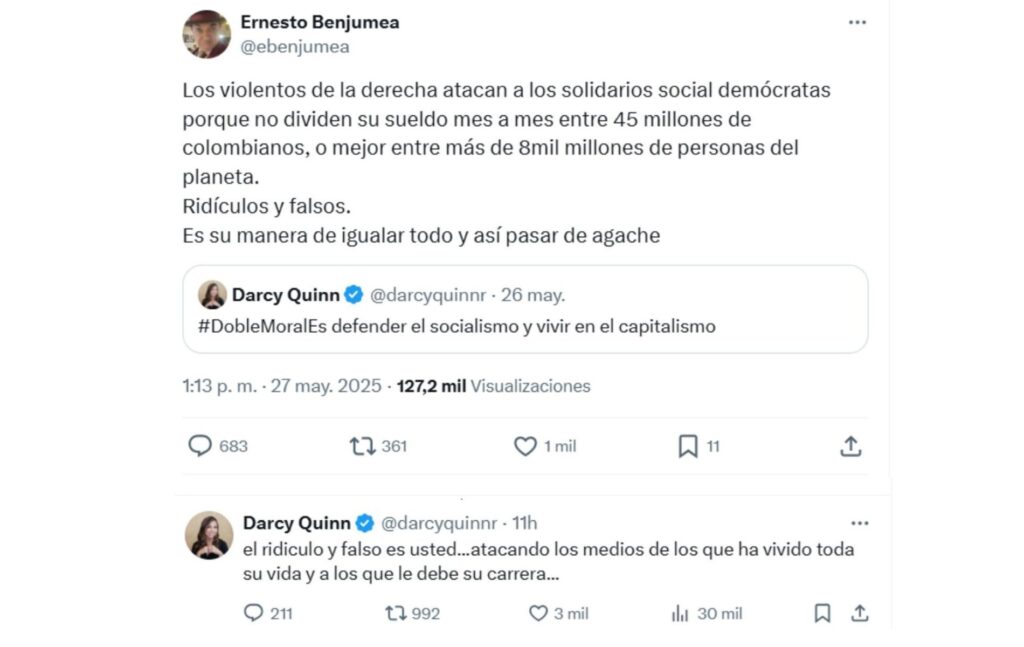
Task: Click the verified badge in the quoted tweet
Action: coord(351,294)
